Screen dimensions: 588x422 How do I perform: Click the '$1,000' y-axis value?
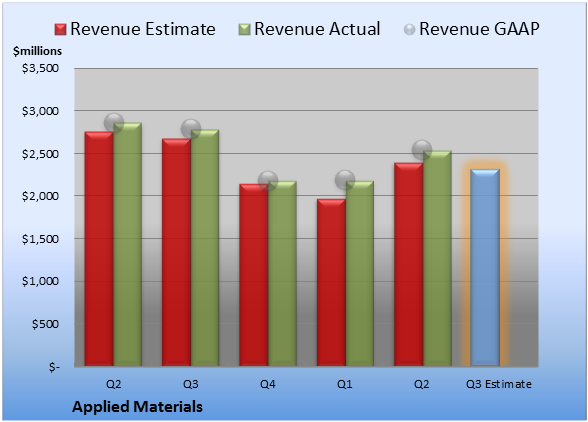40,281
